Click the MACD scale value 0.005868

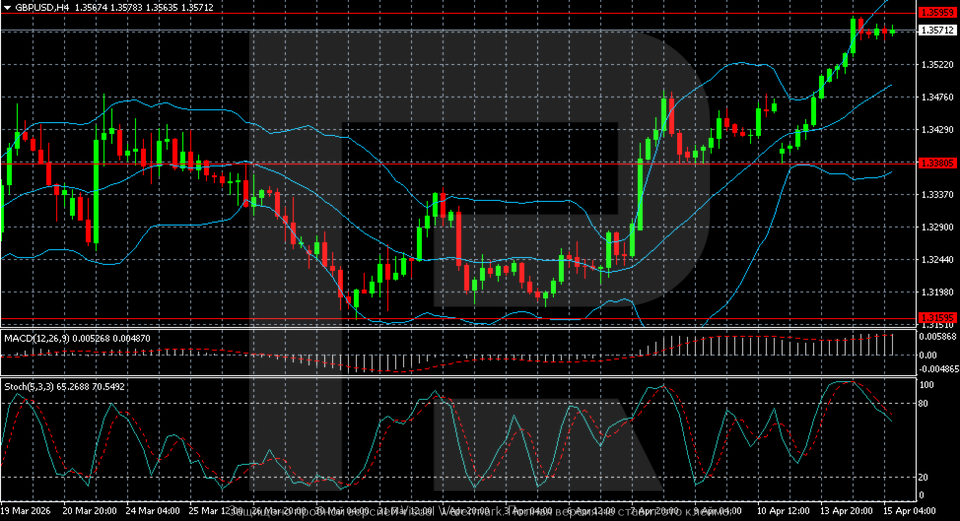tap(936, 336)
